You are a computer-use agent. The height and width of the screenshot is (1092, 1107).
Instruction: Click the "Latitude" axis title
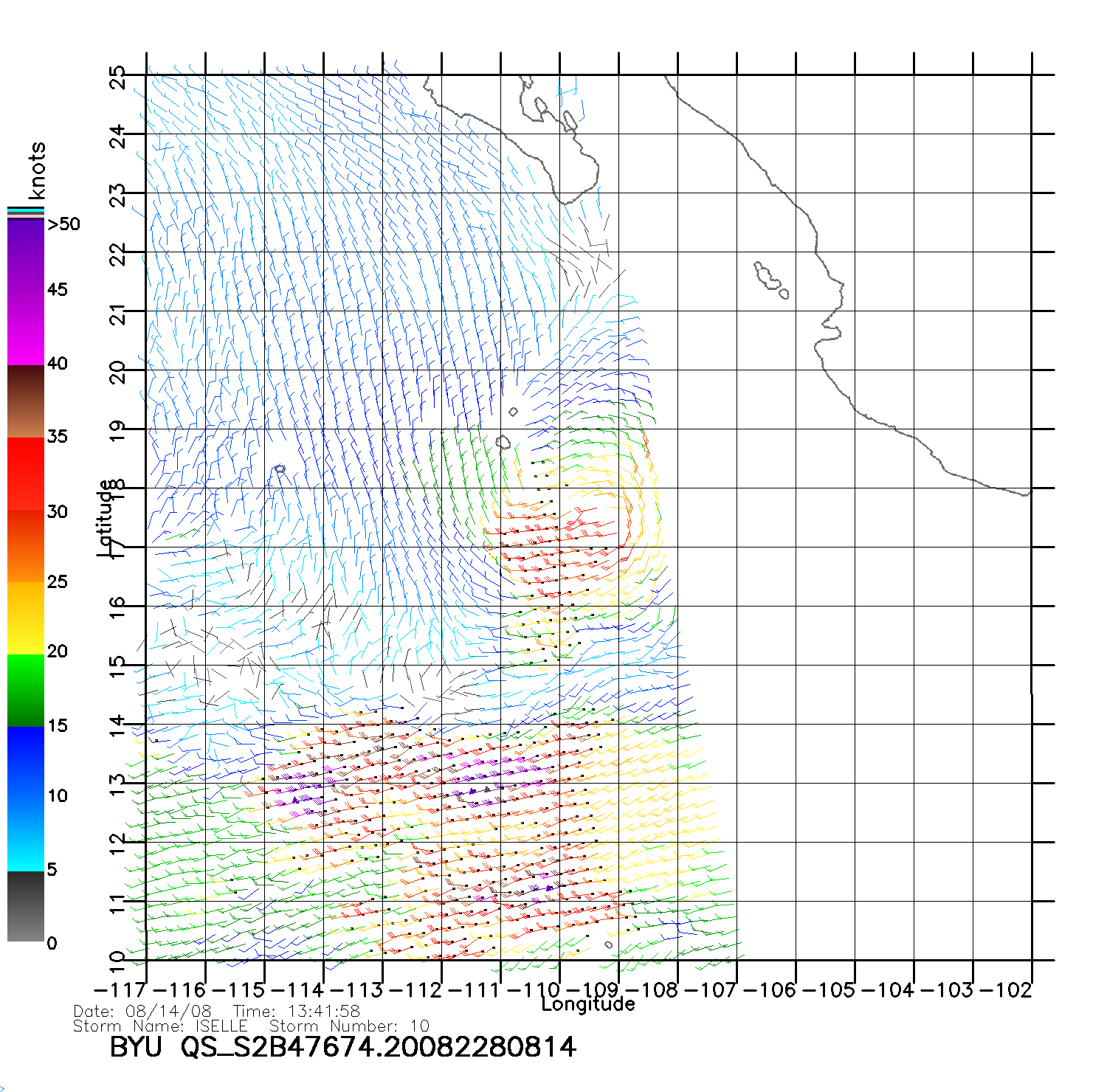[106, 518]
